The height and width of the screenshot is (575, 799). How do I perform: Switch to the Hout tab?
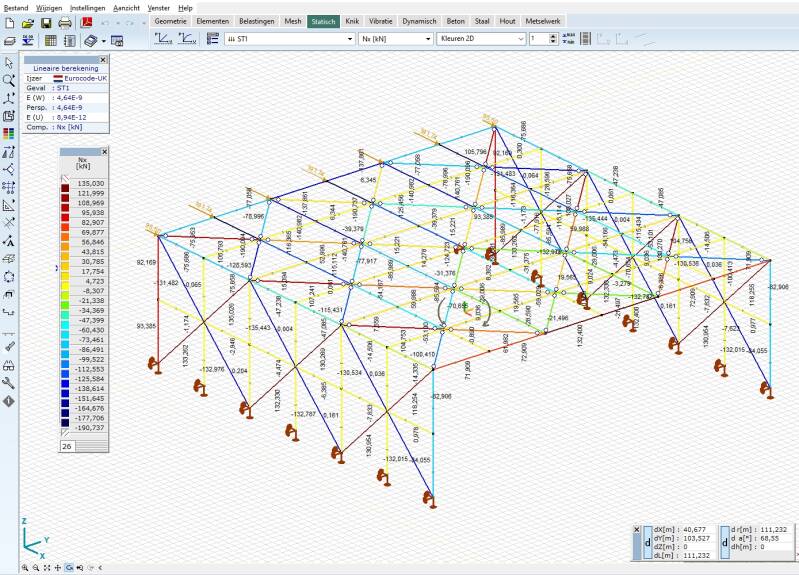point(508,21)
